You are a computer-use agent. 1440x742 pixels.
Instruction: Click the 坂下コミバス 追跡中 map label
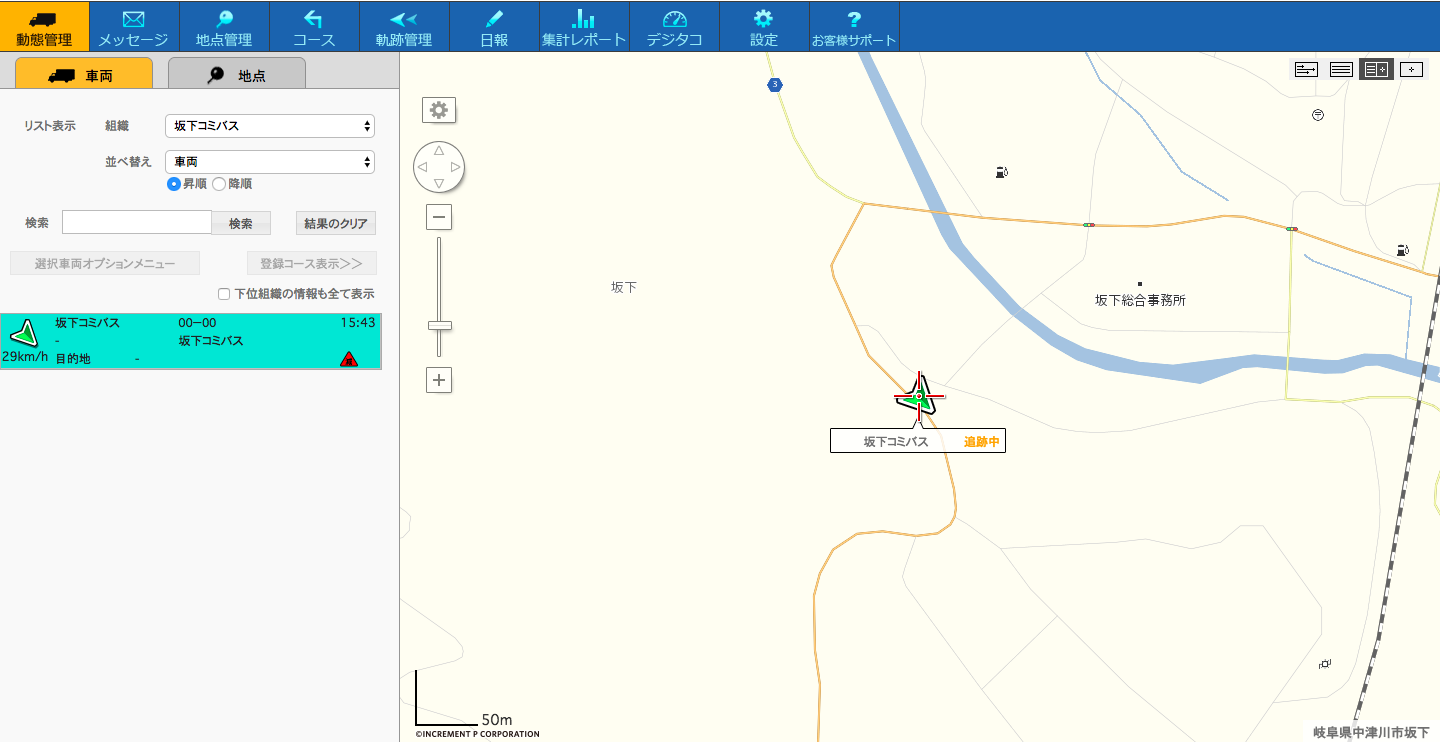(918, 441)
